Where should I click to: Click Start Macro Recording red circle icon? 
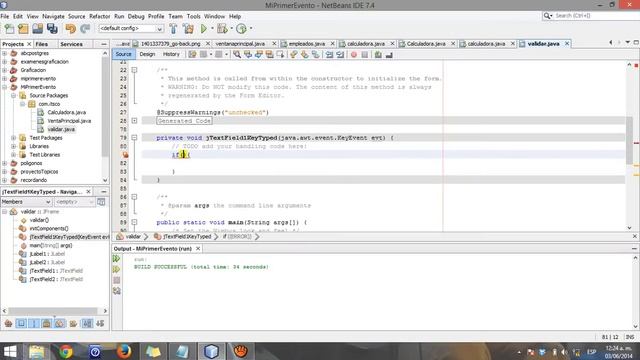point(354,54)
